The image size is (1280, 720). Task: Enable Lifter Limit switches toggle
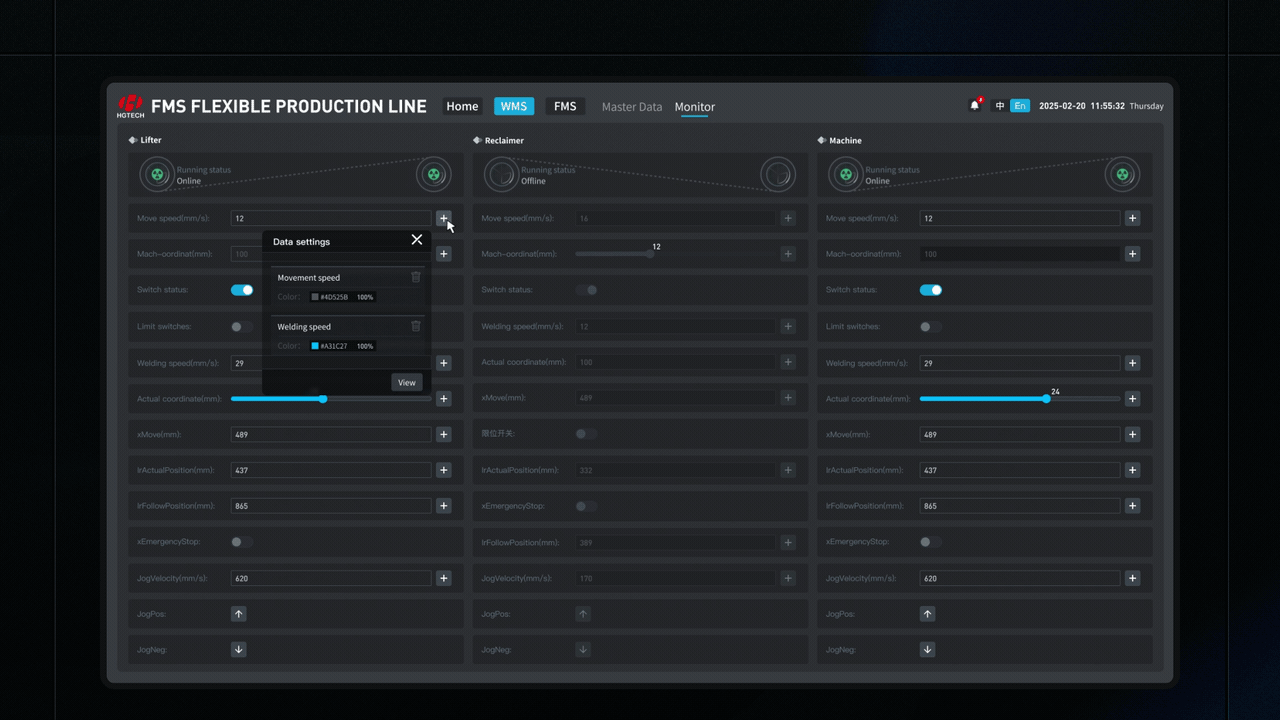click(x=242, y=327)
